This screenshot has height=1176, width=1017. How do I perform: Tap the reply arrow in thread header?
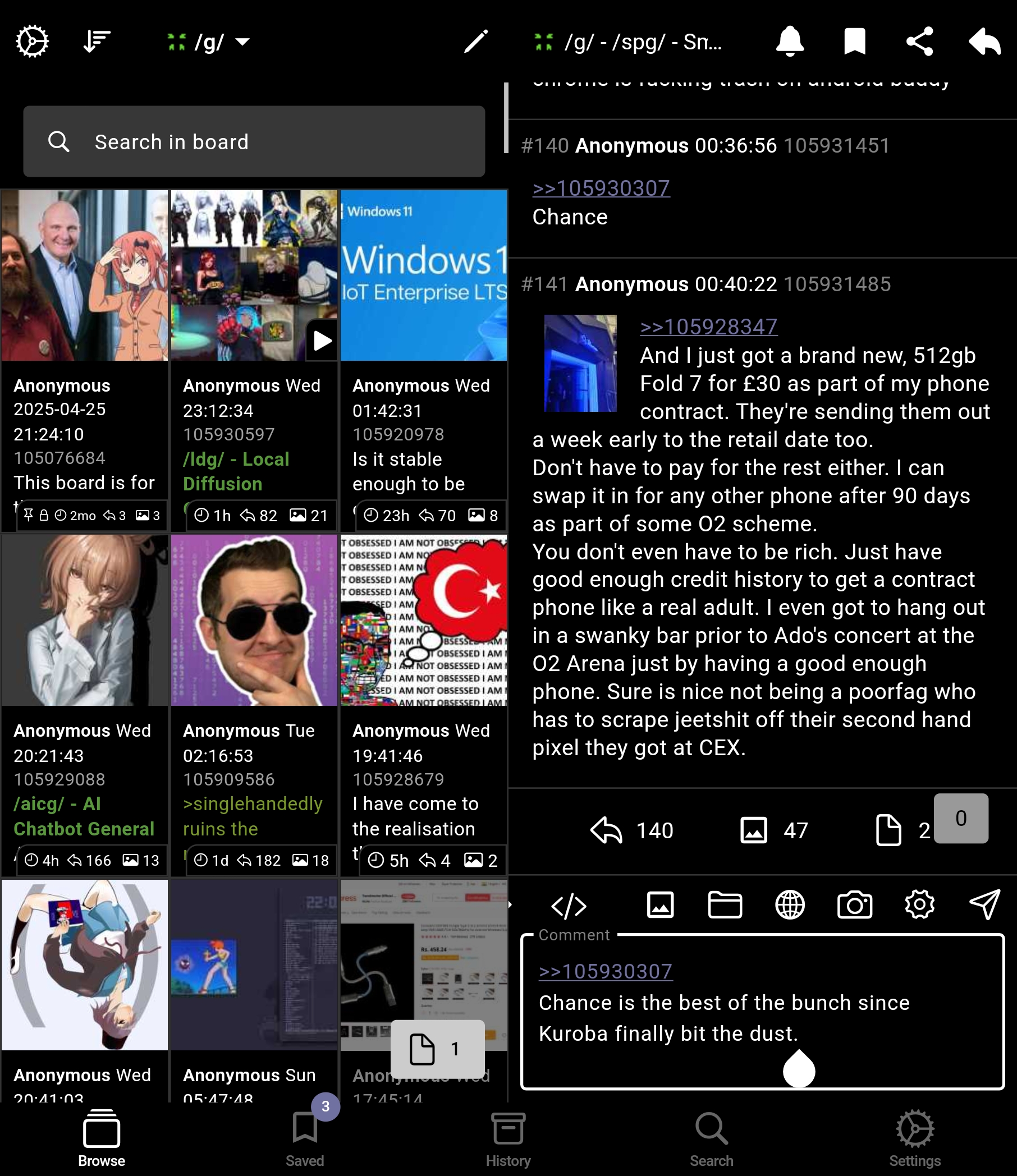pos(984,42)
